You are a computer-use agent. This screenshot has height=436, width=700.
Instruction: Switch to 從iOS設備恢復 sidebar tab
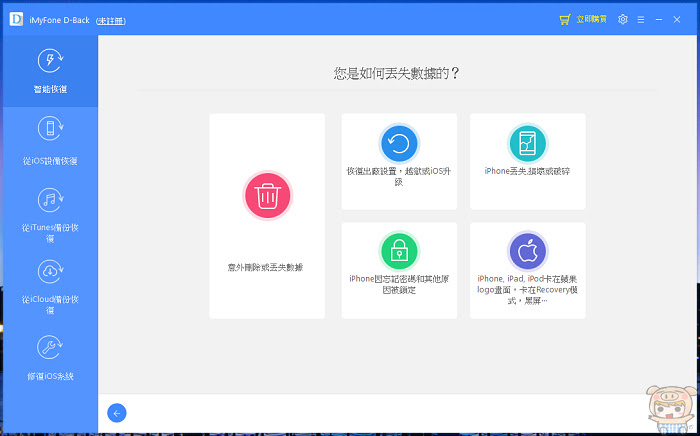pos(50,142)
